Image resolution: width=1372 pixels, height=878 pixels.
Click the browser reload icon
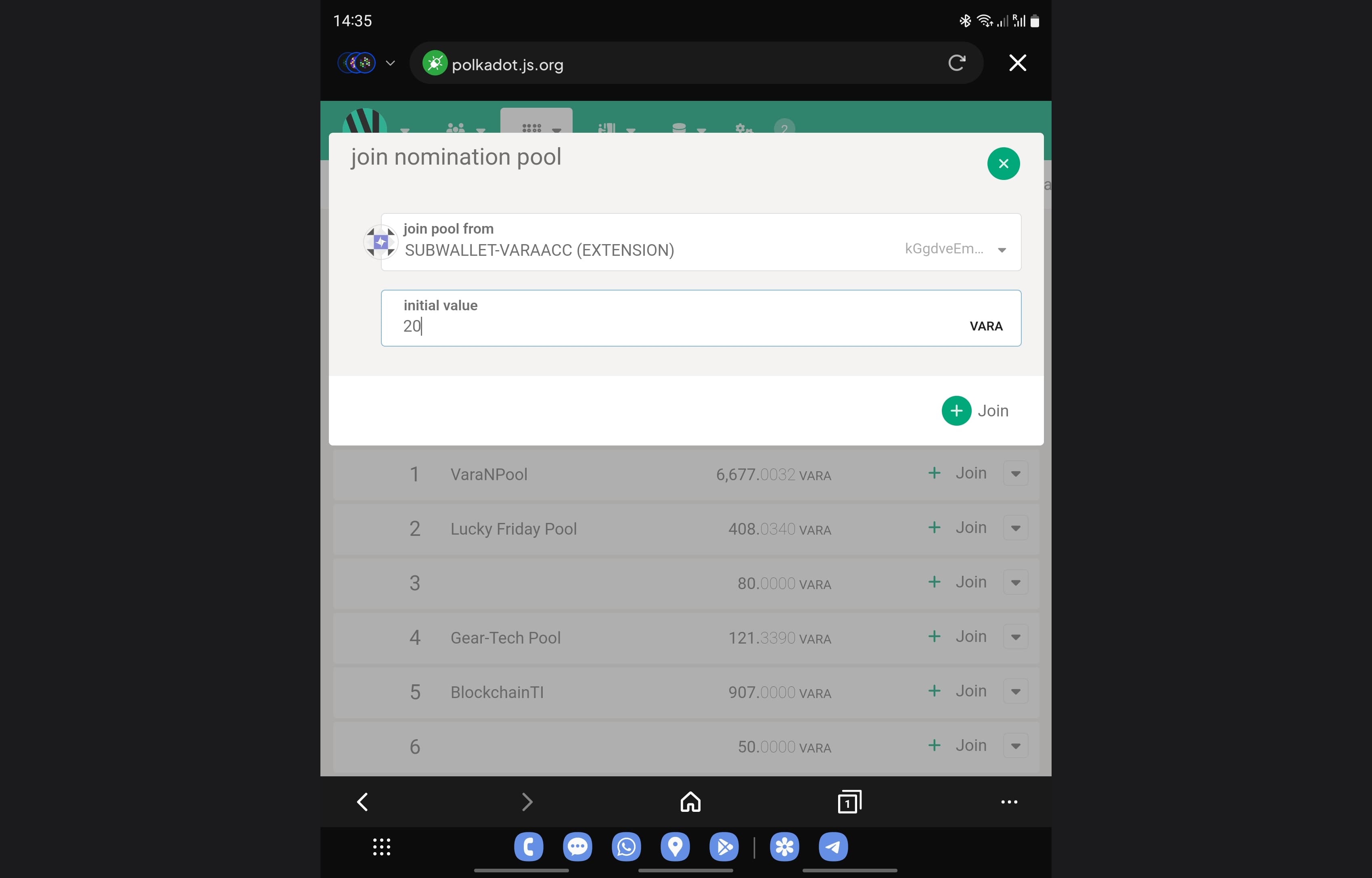coord(956,63)
